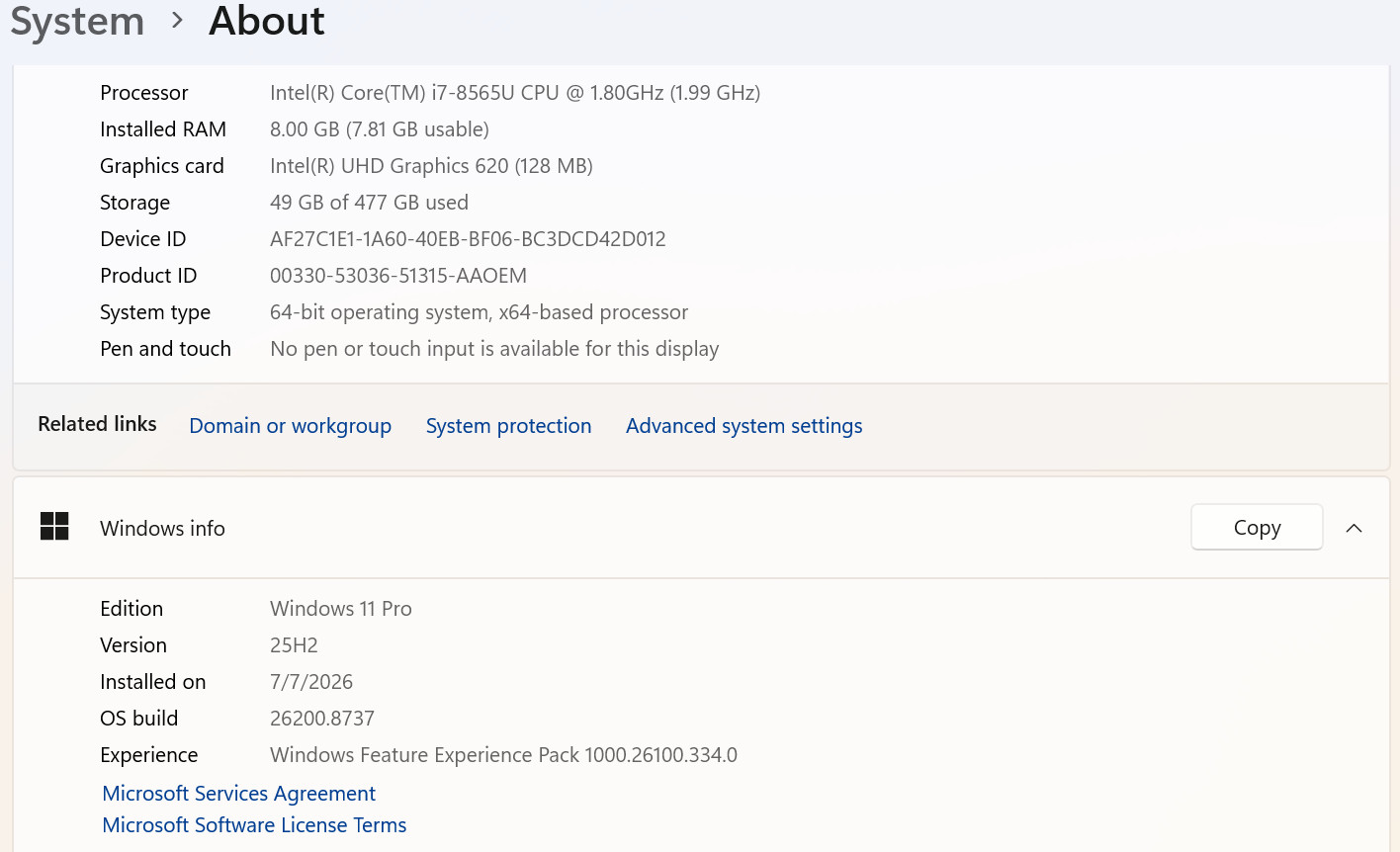The width and height of the screenshot is (1400, 852).
Task: Click the Windows info heading text
Action: 162,529
